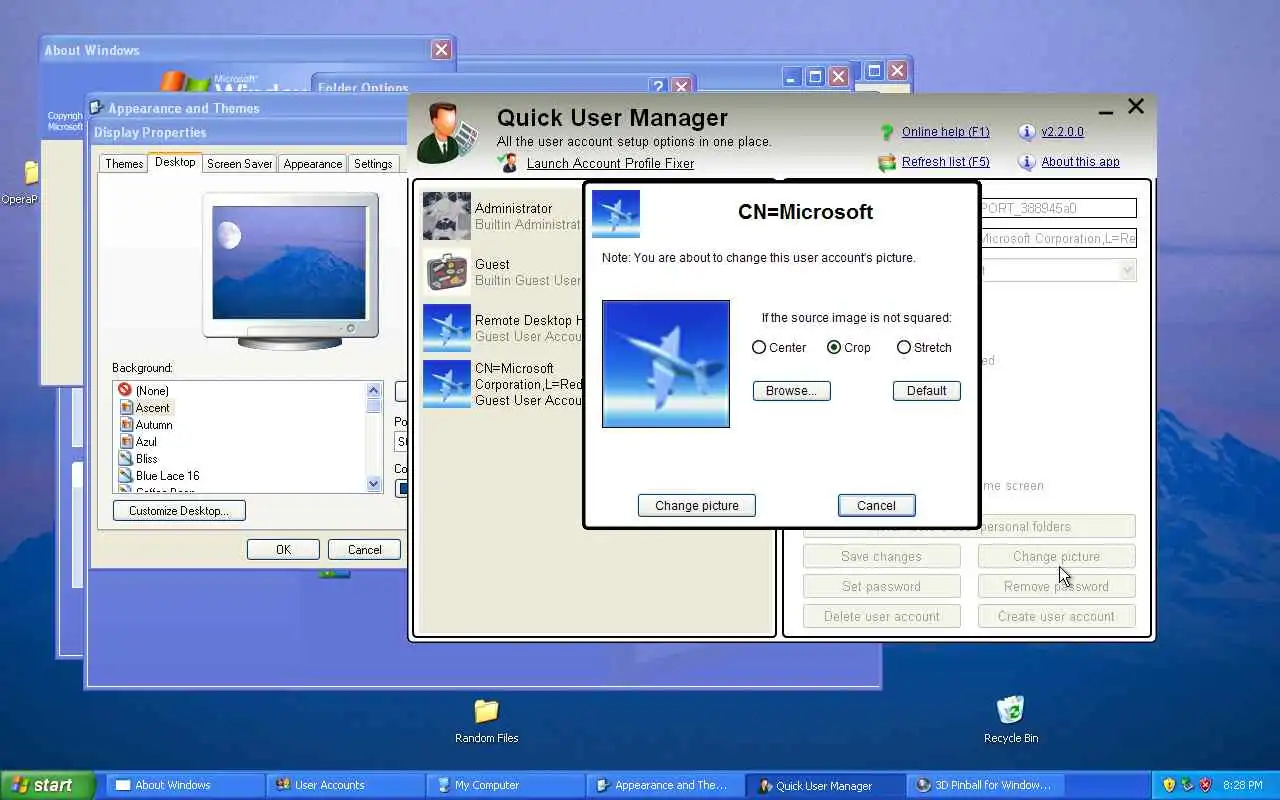Image resolution: width=1280 pixels, height=800 pixels.
Task: Open the Start menu
Action: [x=47, y=785]
